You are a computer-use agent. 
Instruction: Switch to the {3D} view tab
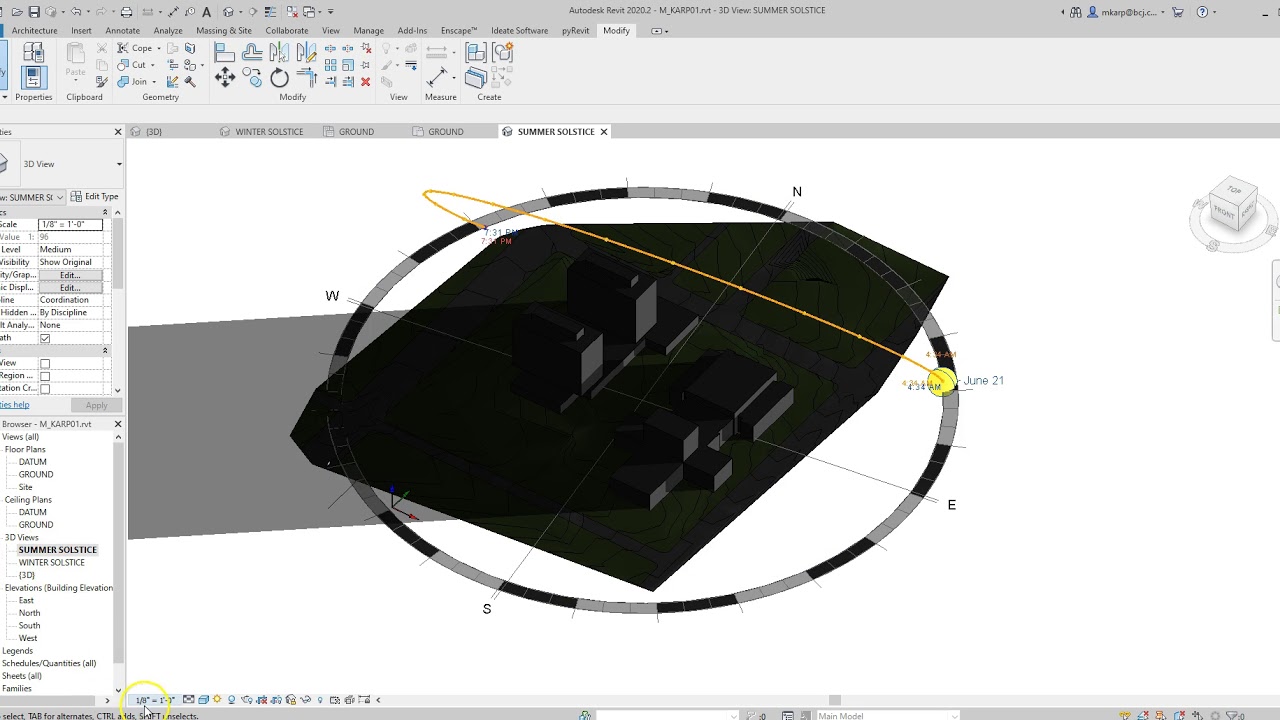(154, 132)
